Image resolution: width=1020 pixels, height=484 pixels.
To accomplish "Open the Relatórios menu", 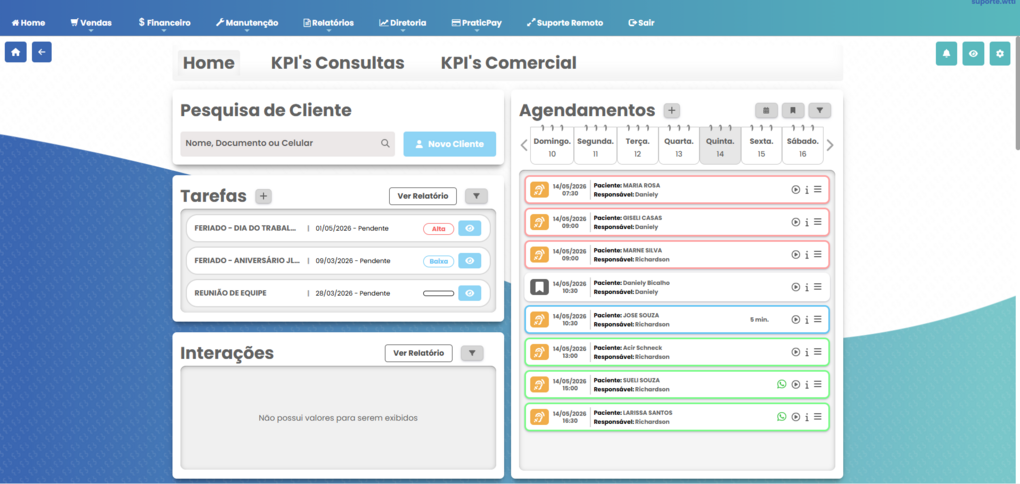I will coord(329,23).
